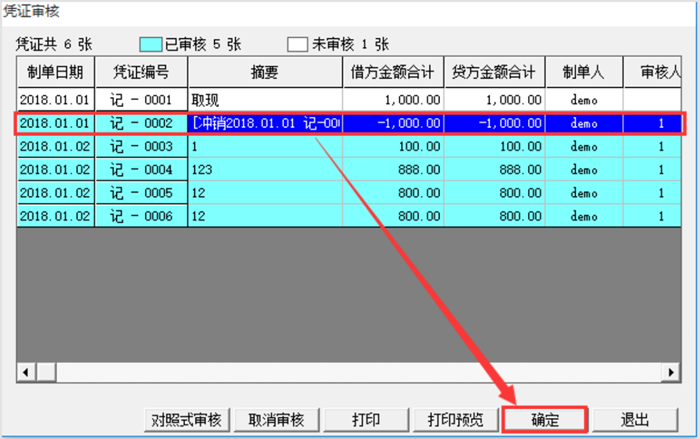Select voucher 记 - 0004
This screenshot has width=700, height=439.
tap(141, 169)
